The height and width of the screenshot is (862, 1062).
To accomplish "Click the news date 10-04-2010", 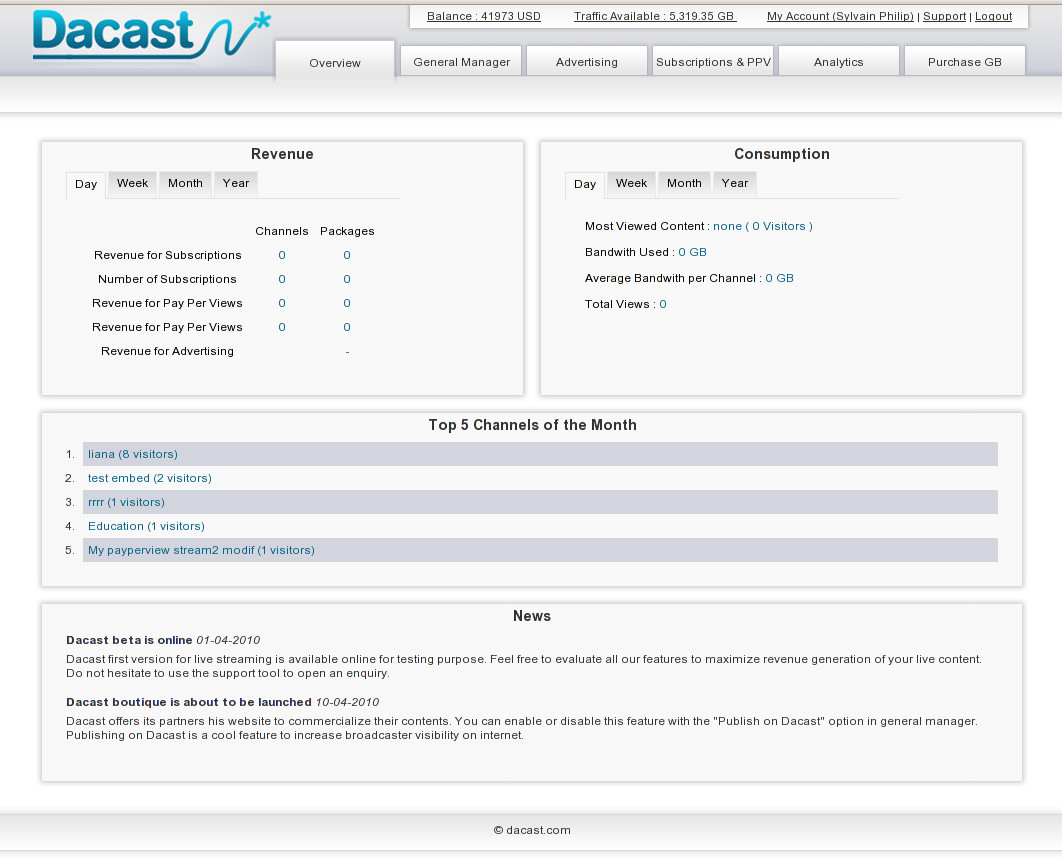I will pos(347,702).
